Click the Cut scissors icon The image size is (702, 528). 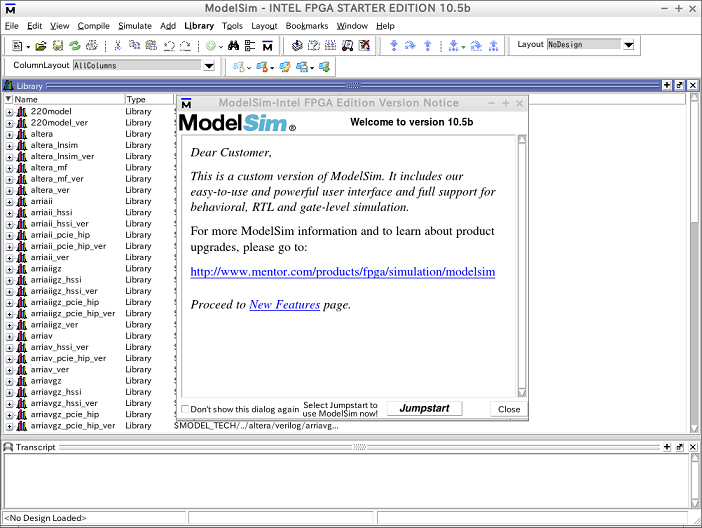pos(118,46)
